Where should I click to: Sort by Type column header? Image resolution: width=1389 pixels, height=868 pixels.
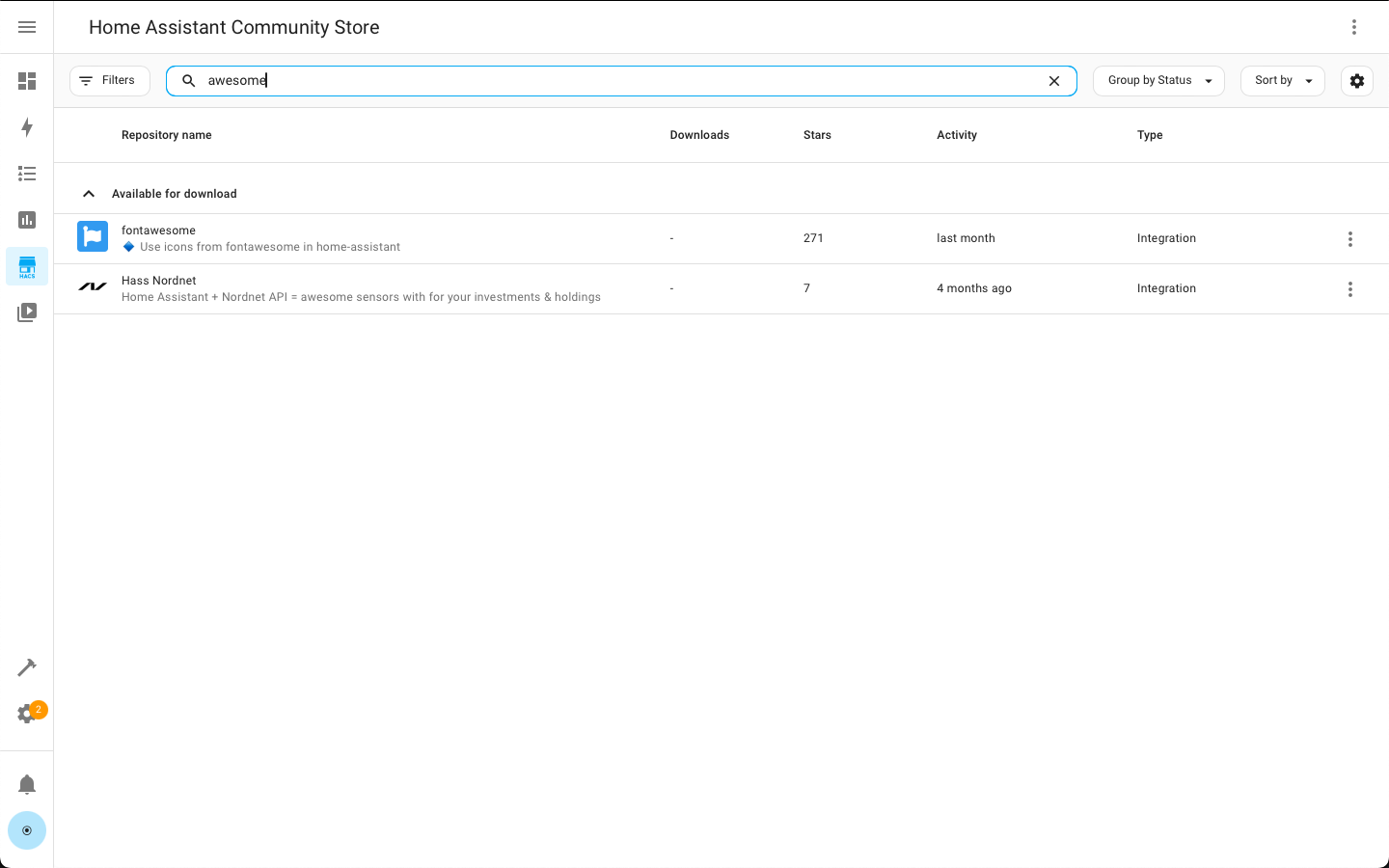coord(1150,135)
